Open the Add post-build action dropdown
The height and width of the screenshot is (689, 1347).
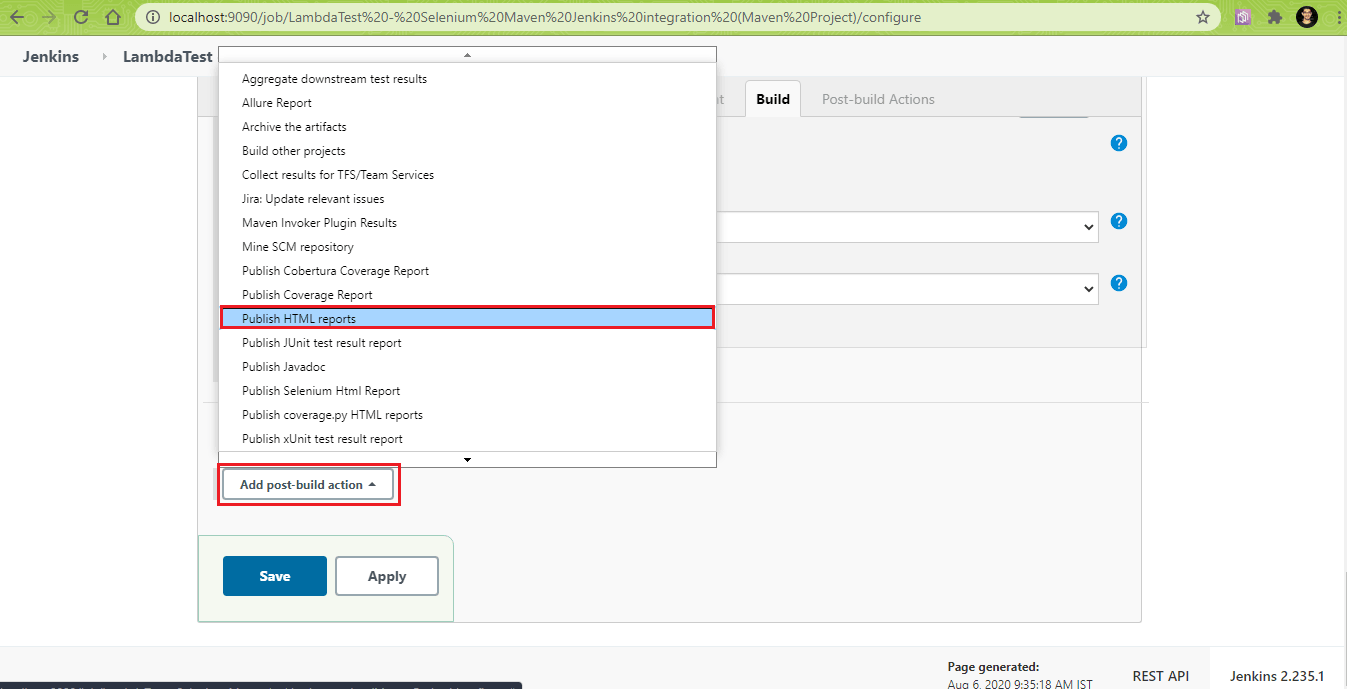(x=308, y=484)
